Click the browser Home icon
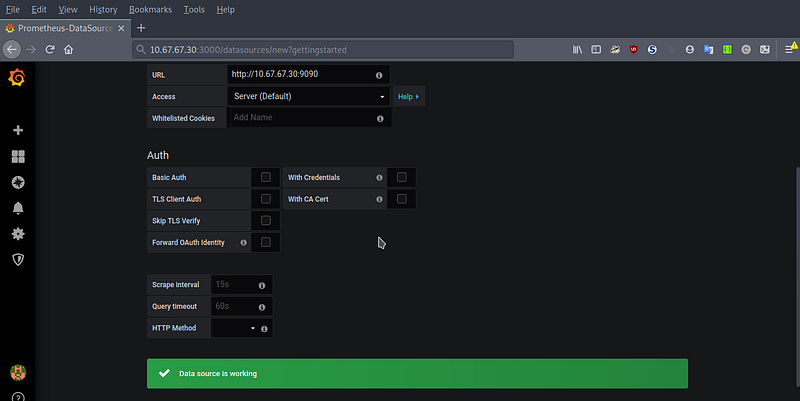800x401 pixels. click(68, 49)
